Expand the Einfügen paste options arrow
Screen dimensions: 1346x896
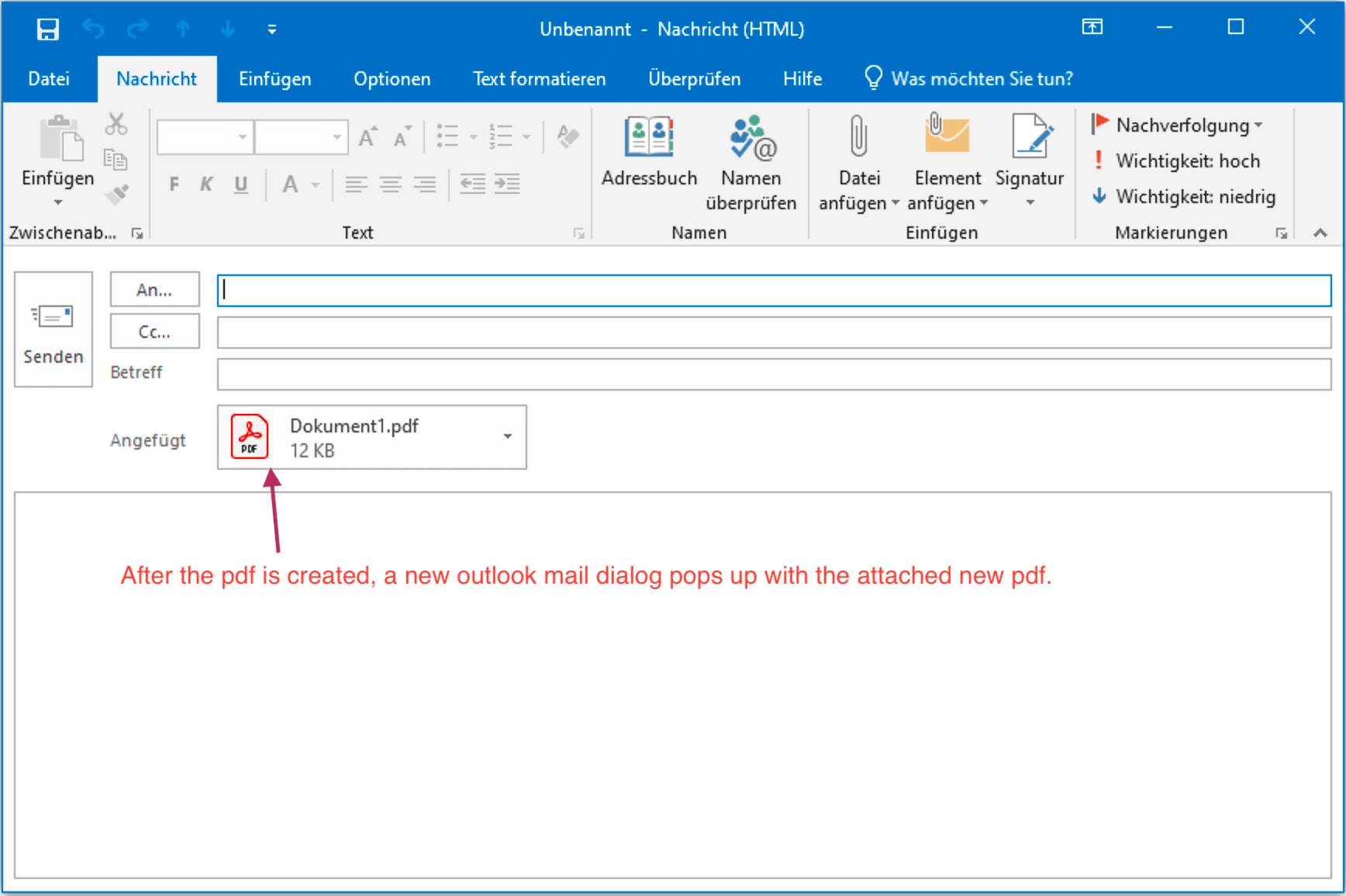58,202
